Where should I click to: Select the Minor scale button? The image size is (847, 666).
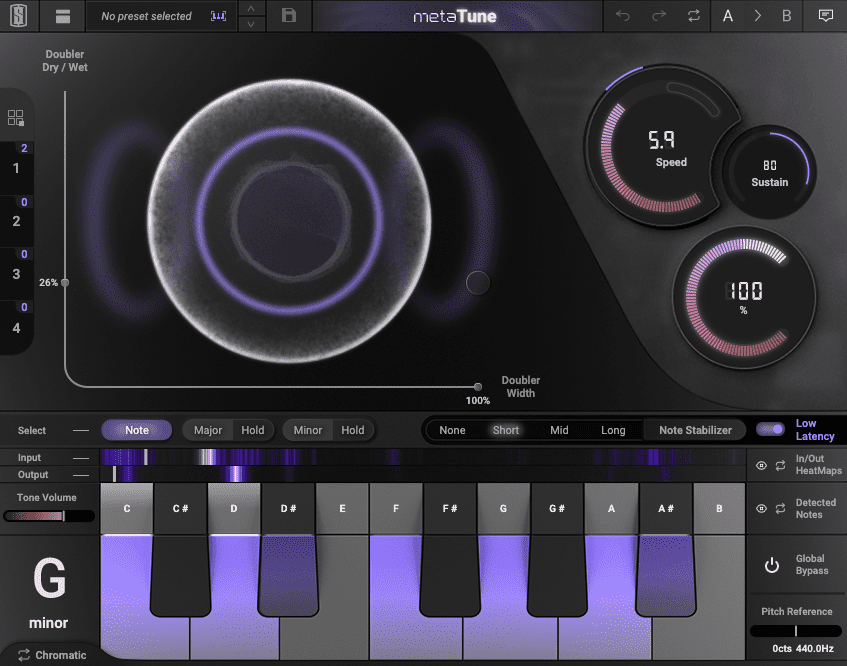(x=307, y=430)
